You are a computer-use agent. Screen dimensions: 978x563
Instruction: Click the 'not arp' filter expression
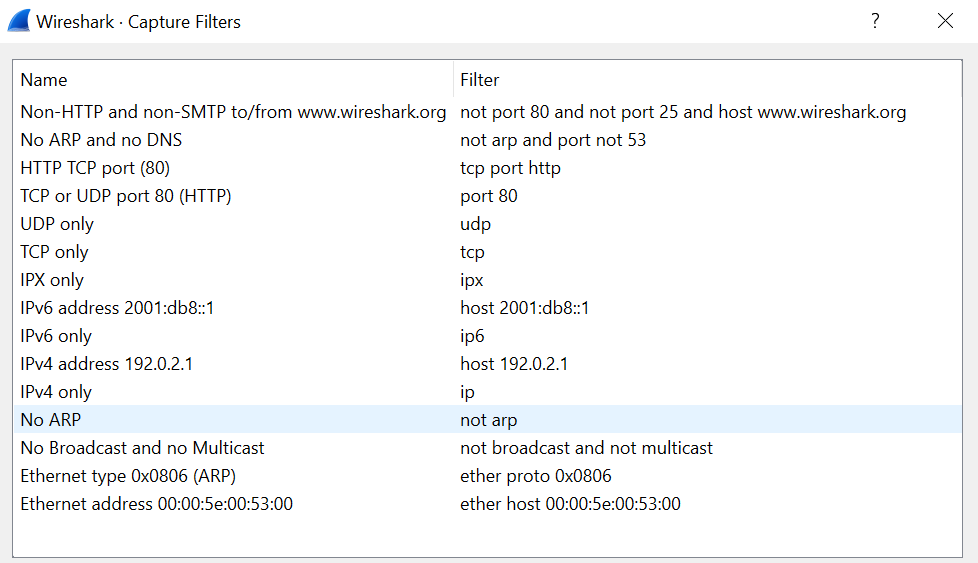(489, 420)
